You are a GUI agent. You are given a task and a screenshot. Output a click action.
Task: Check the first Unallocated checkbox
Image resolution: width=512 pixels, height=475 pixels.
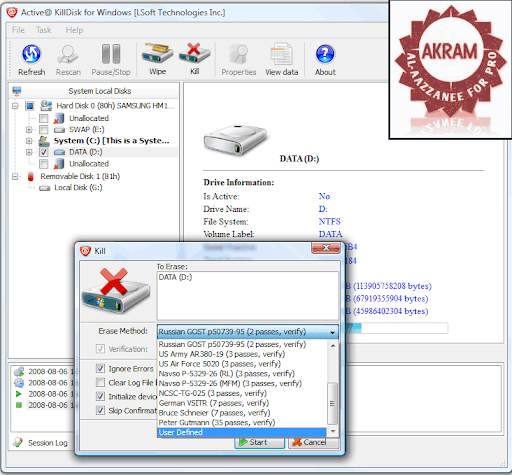tap(44, 118)
